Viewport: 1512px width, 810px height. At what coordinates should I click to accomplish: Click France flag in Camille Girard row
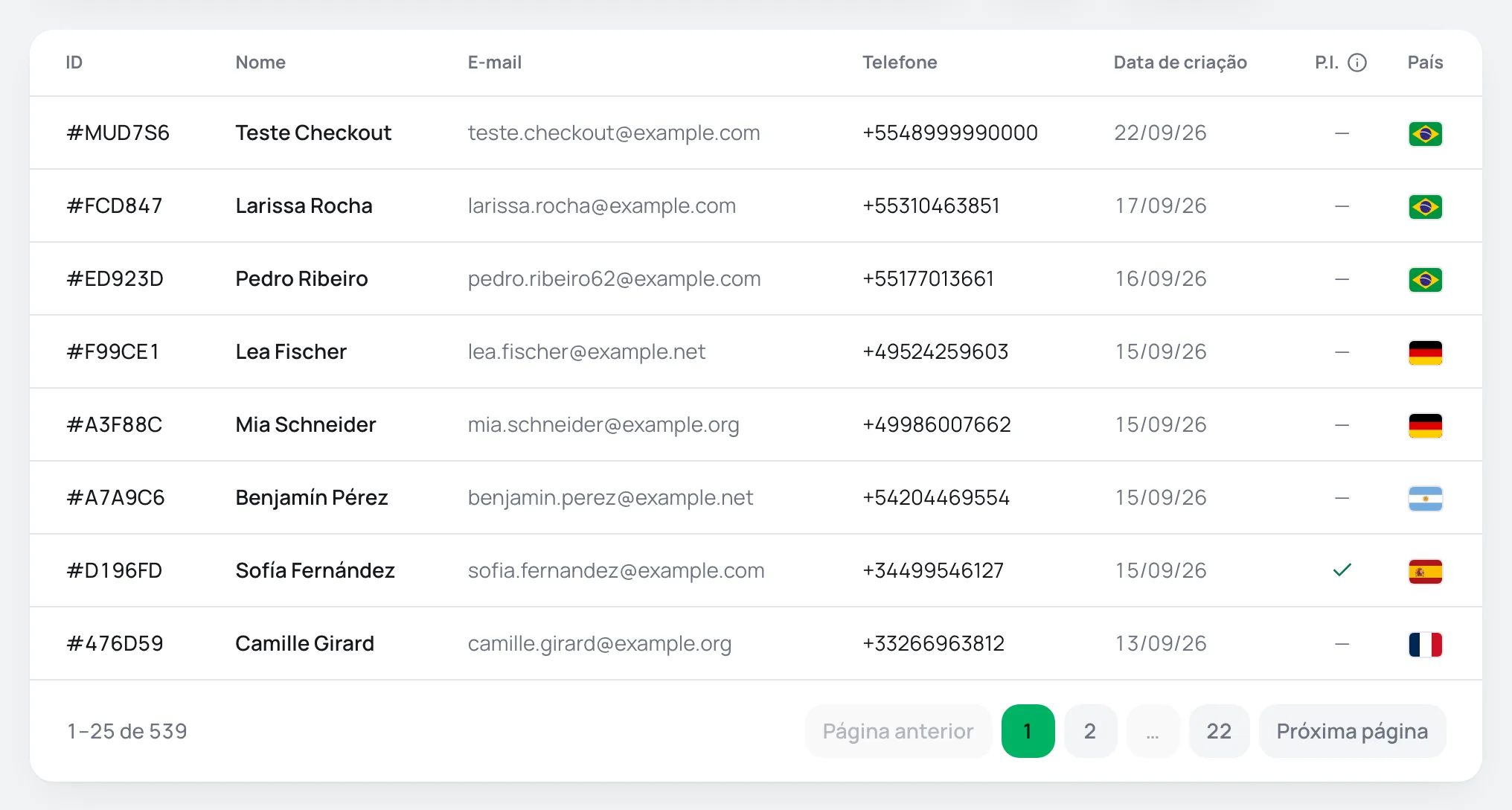(x=1425, y=645)
